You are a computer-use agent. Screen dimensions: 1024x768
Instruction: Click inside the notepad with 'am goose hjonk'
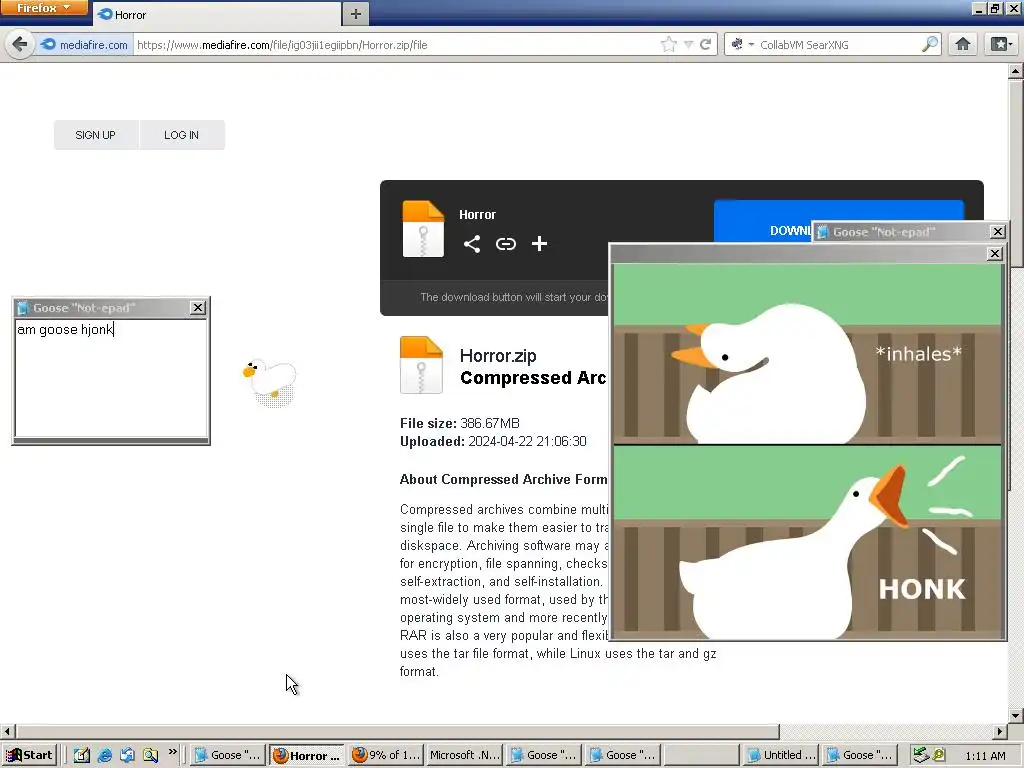(111, 379)
